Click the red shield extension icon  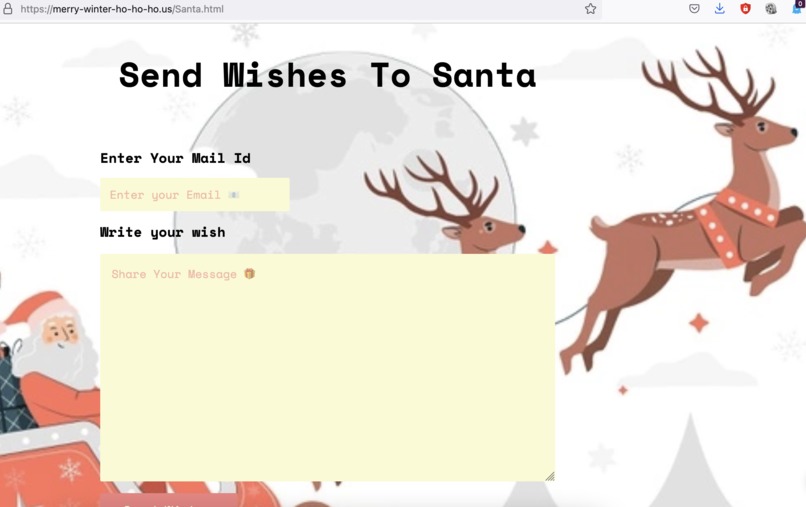point(745,8)
